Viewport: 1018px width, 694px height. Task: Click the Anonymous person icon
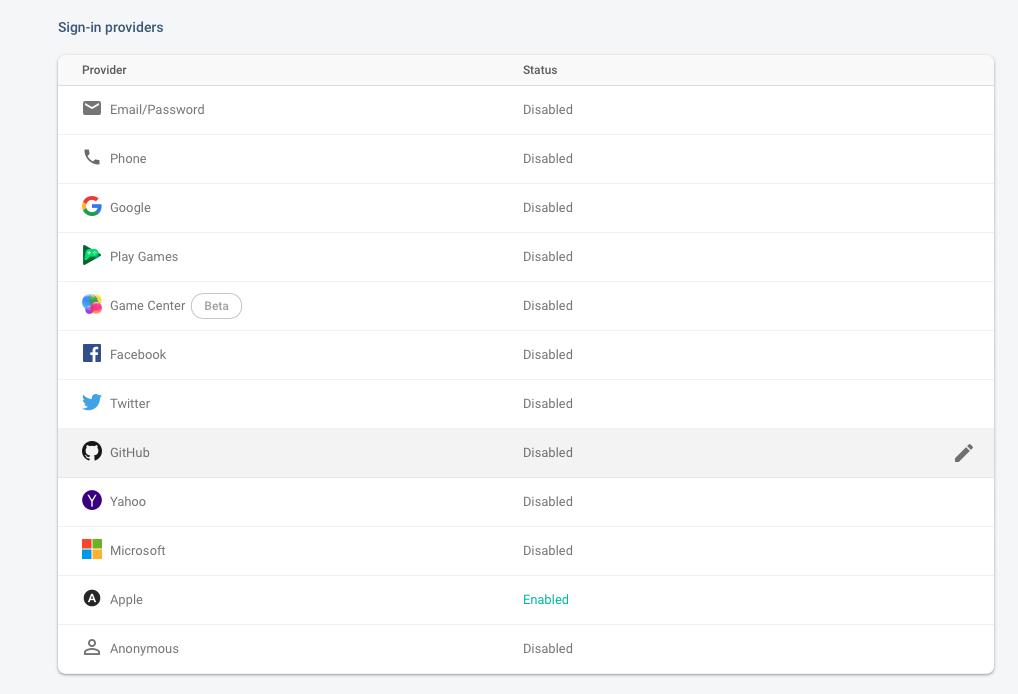[92, 647]
